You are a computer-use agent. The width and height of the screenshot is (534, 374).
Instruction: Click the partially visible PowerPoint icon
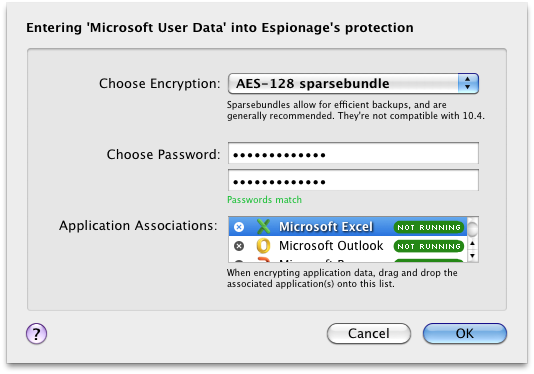click(263, 260)
